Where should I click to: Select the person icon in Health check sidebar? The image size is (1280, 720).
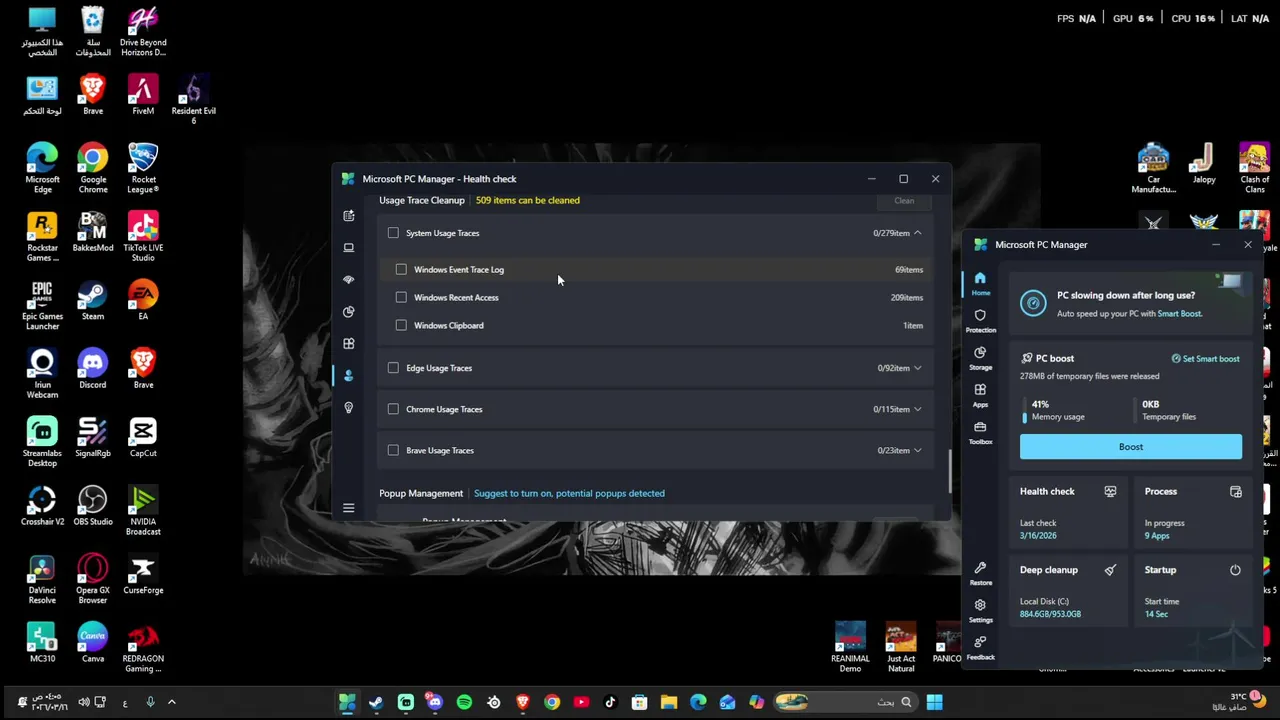tap(348, 376)
